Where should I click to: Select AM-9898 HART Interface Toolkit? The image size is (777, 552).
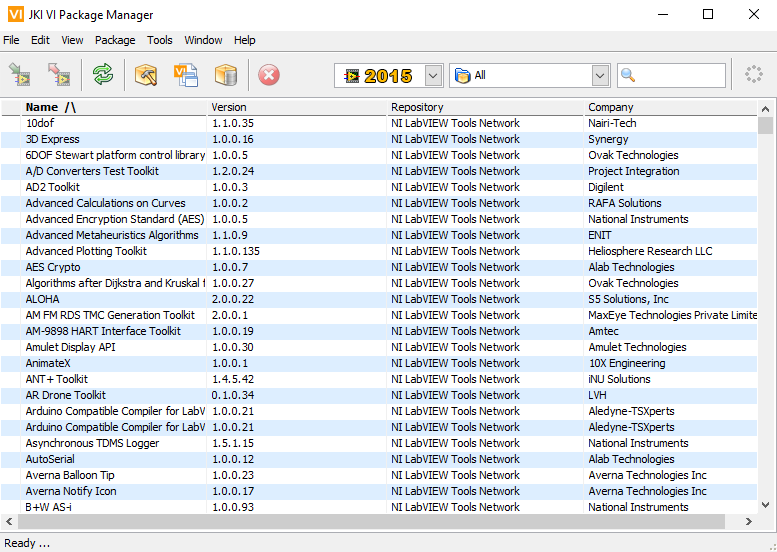coord(379,331)
